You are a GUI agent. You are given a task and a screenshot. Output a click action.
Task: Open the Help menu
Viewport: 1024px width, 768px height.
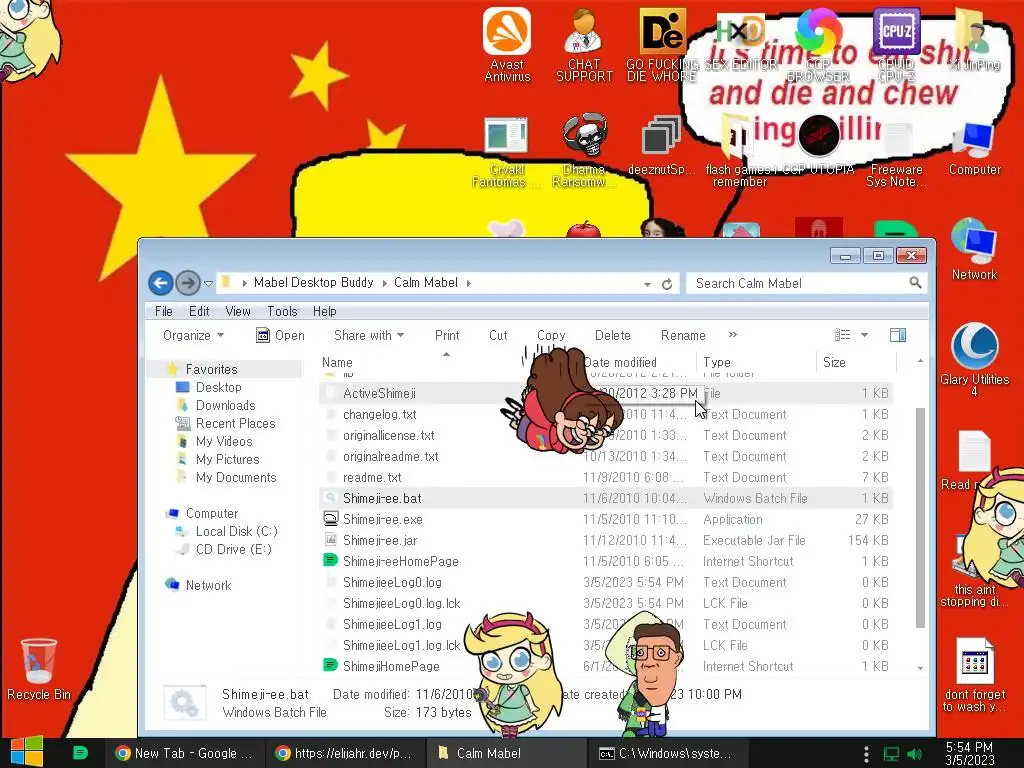(325, 311)
